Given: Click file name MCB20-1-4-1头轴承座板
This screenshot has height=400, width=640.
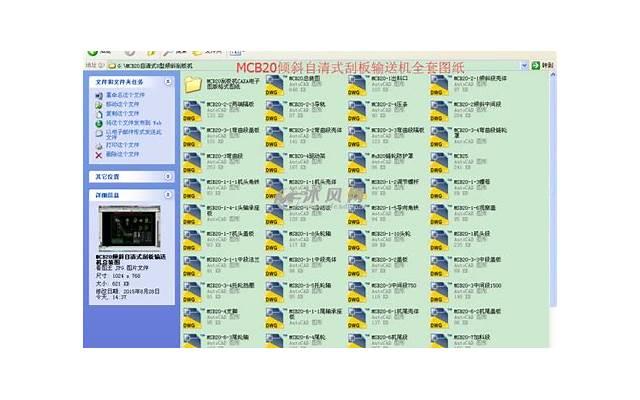Looking at the screenshot, I should (233, 210).
